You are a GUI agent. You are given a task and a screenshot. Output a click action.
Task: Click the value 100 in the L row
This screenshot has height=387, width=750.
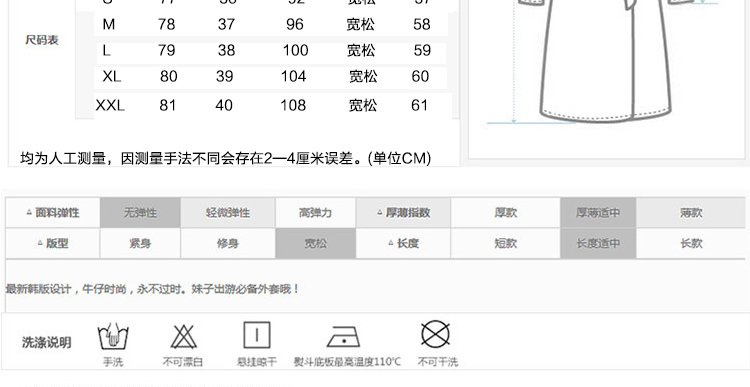[x=296, y=50]
